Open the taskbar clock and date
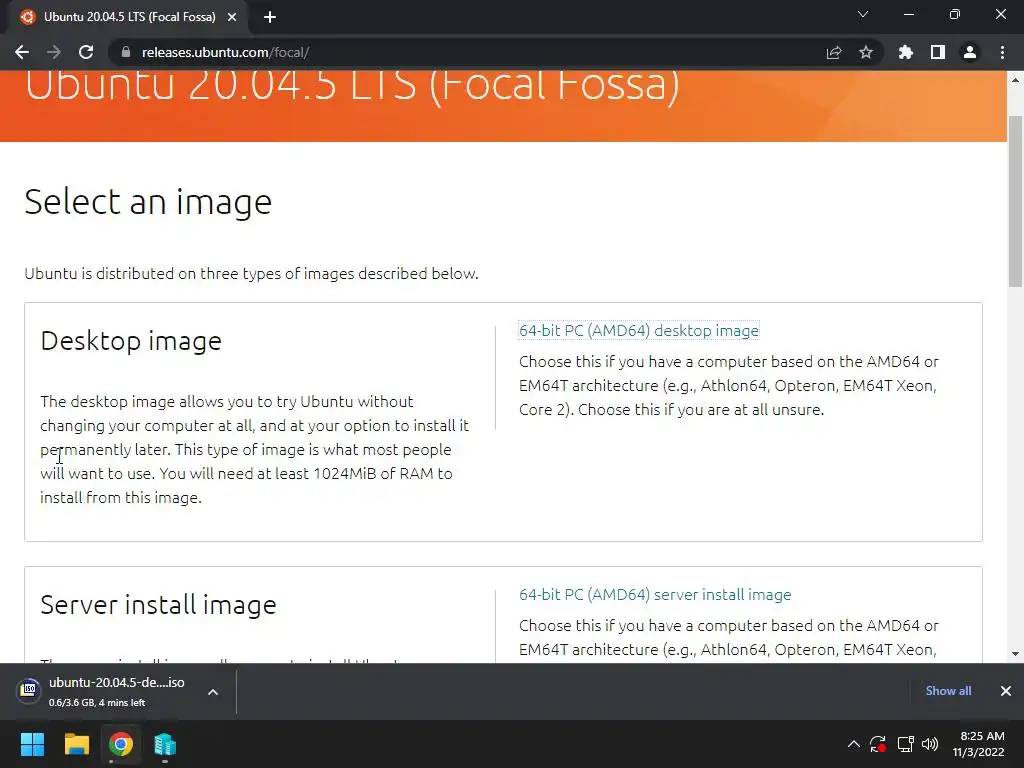 click(x=978, y=744)
